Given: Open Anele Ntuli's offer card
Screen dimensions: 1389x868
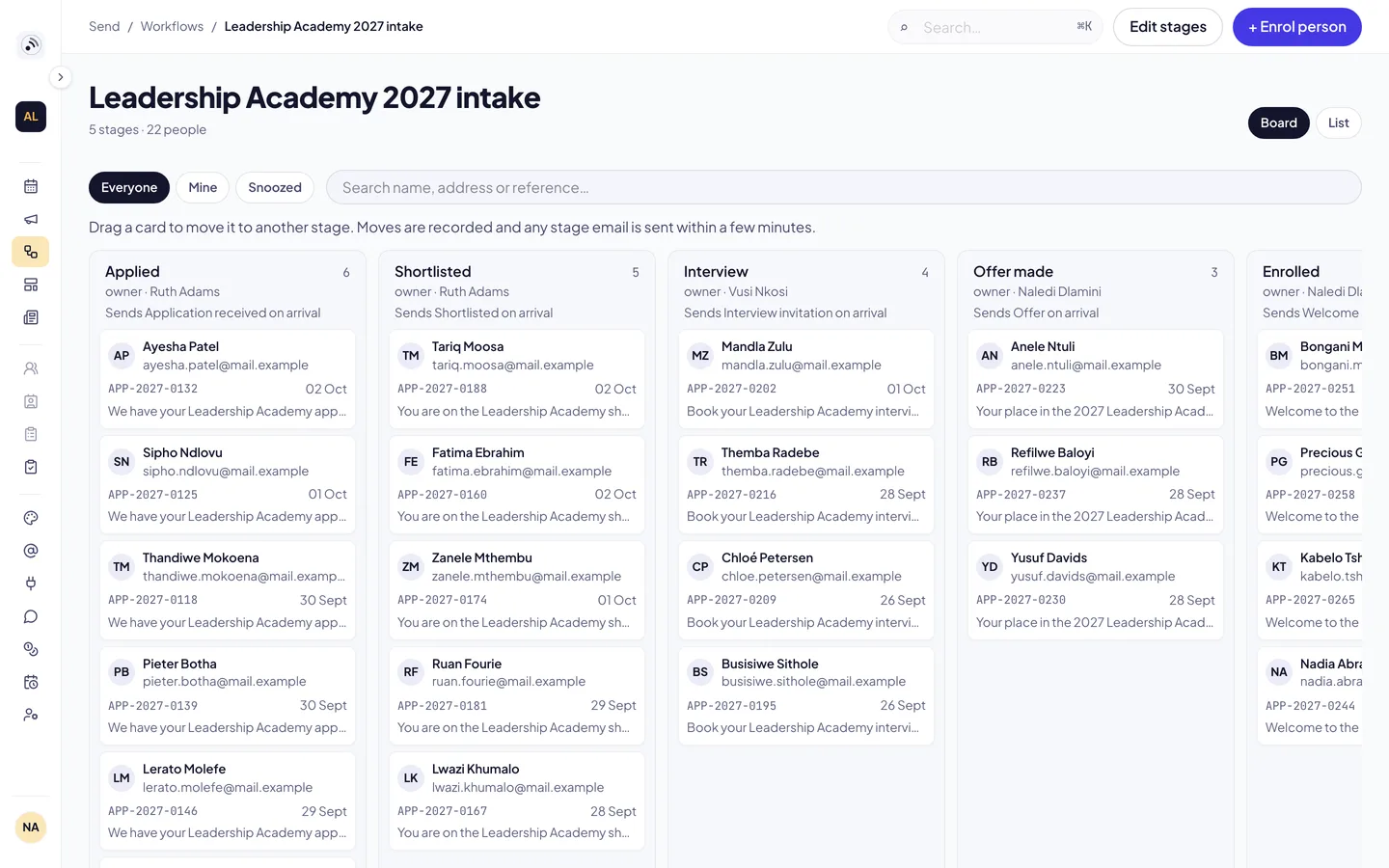Looking at the screenshot, I should click(x=1096, y=379).
